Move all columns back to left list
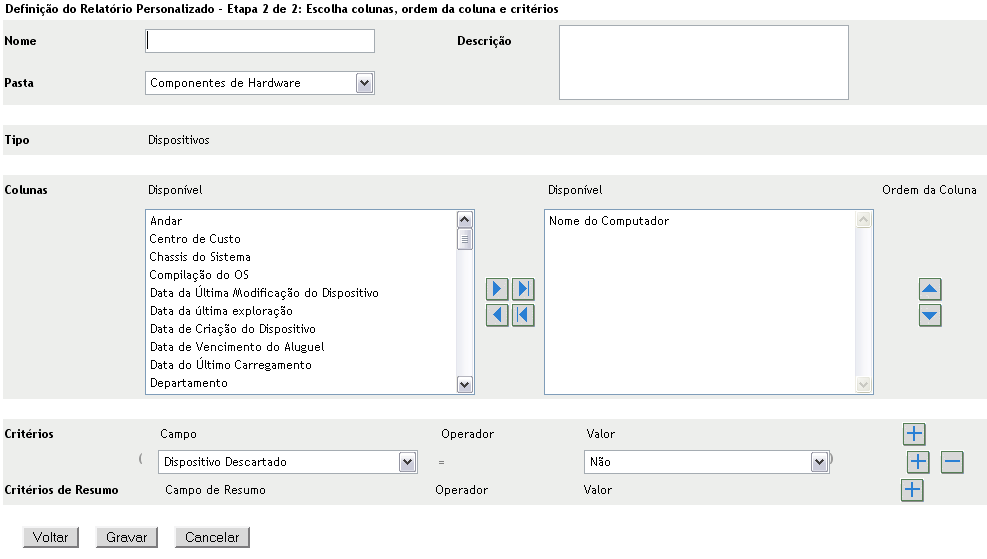The height and width of the screenshot is (559, 987). (x=523, y=316)
